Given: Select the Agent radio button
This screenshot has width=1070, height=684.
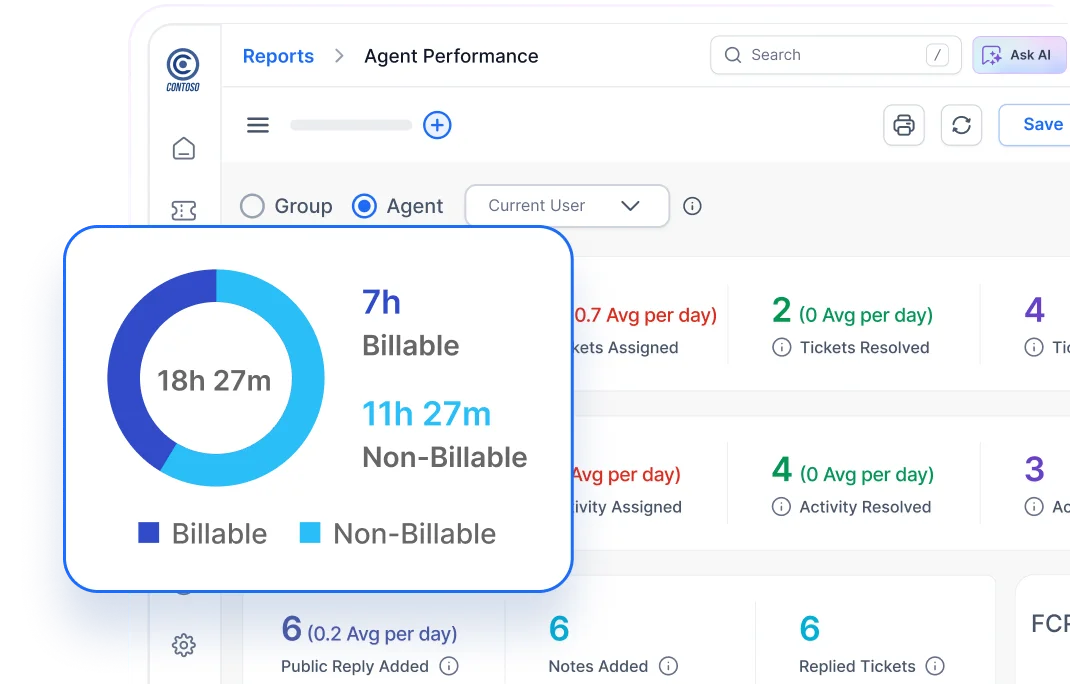Looking at the screenshot, I should pos(364,206).
